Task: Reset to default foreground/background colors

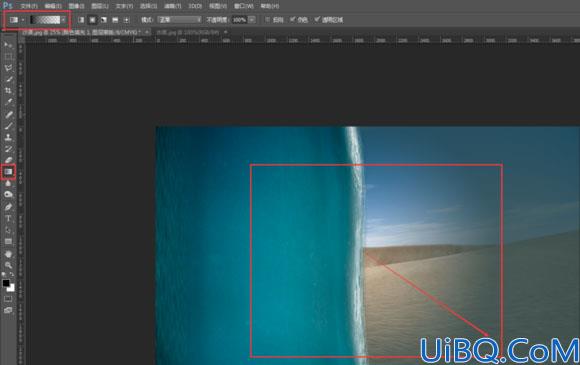Action: (x=4, y=274)
